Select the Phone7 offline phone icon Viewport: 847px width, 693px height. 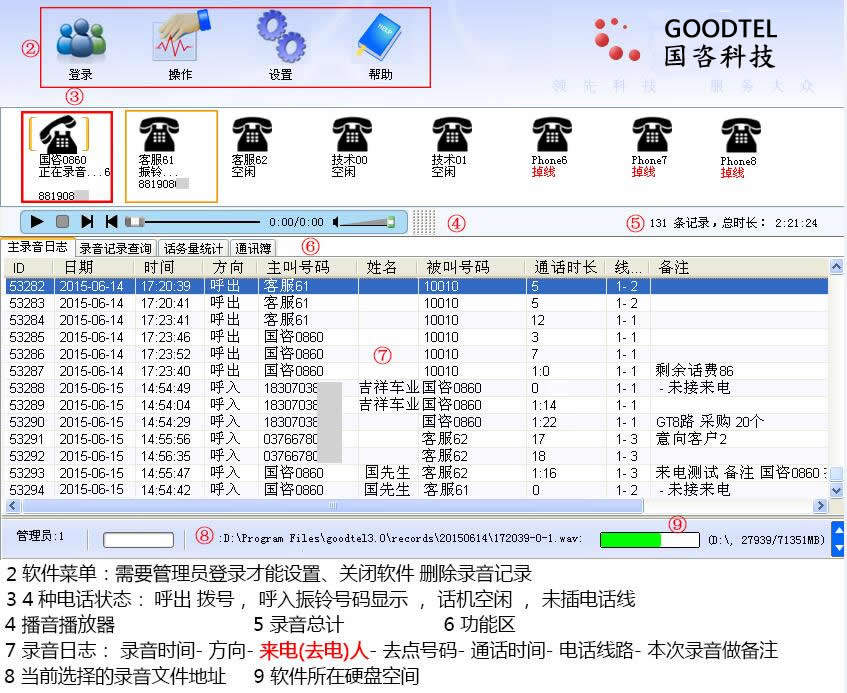click(651, 134)
